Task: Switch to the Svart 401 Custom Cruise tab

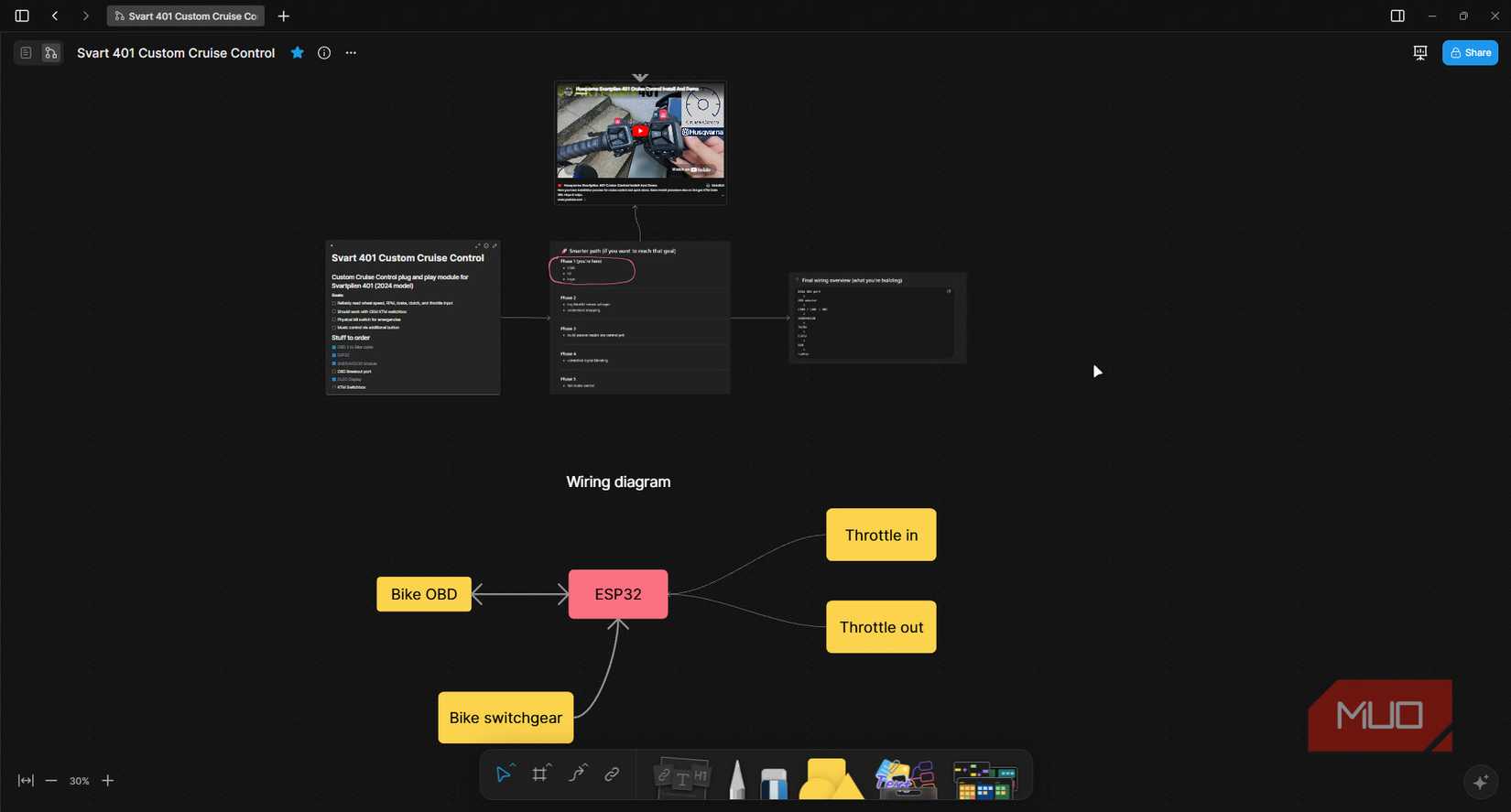Action: click(186, 16)
